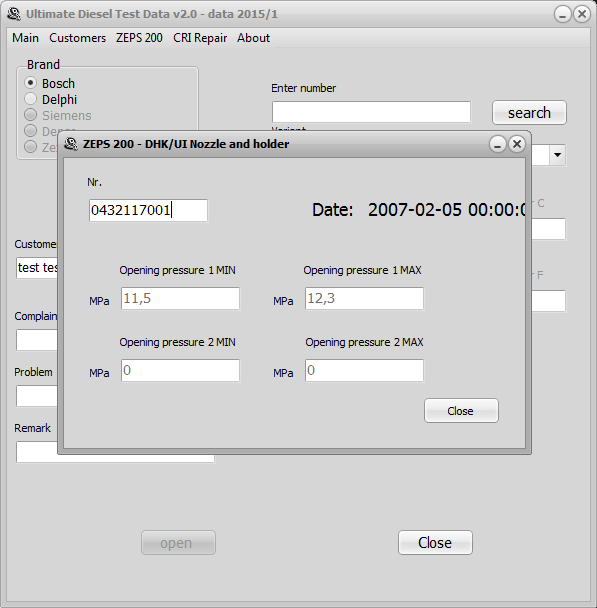Open the ZEPS 200 menu
Screen dimensions: 597x608
point(139,38)
